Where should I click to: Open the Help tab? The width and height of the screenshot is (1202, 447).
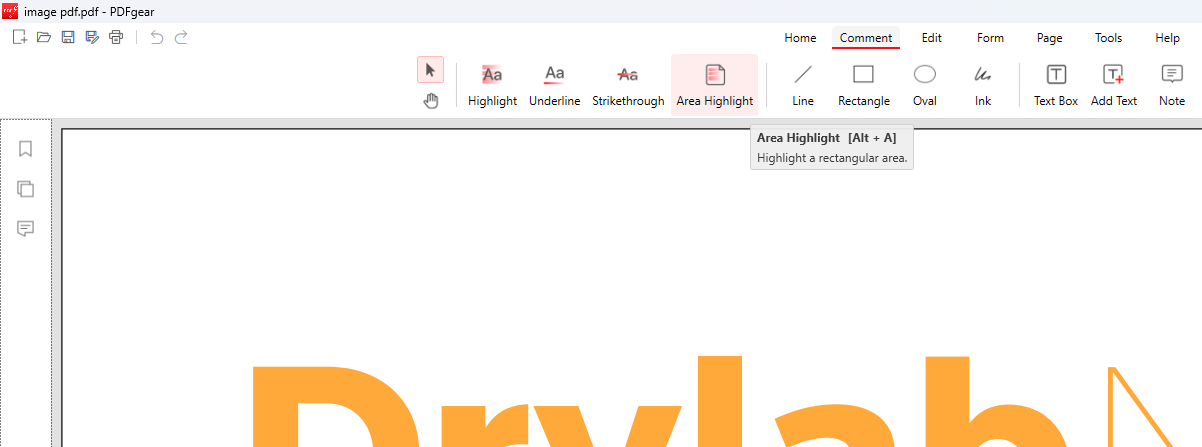(1167, 38)
